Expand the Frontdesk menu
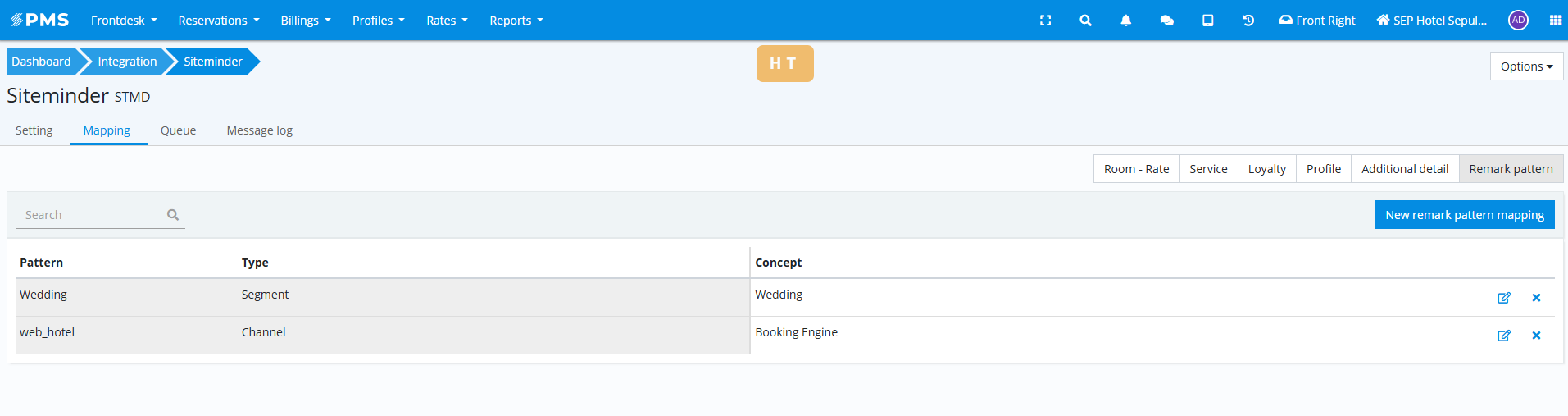The image size is (1568, 416). (124, 21)
